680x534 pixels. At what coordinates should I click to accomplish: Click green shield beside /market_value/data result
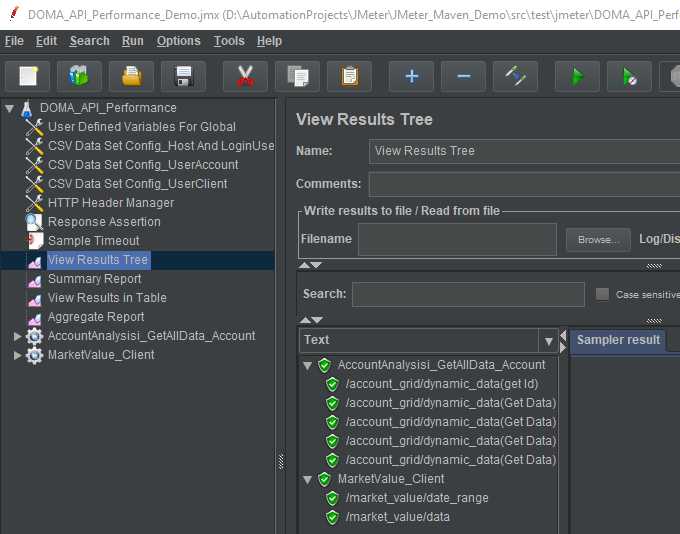332,517
